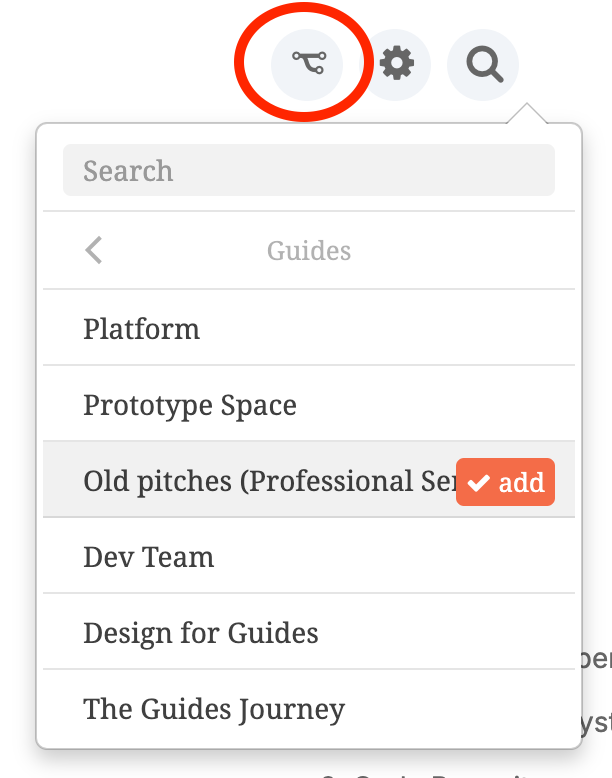The width and height of the screenshot is (612, 778).
Task: Click the checkmark on the add button
Action: click(479, 482)
